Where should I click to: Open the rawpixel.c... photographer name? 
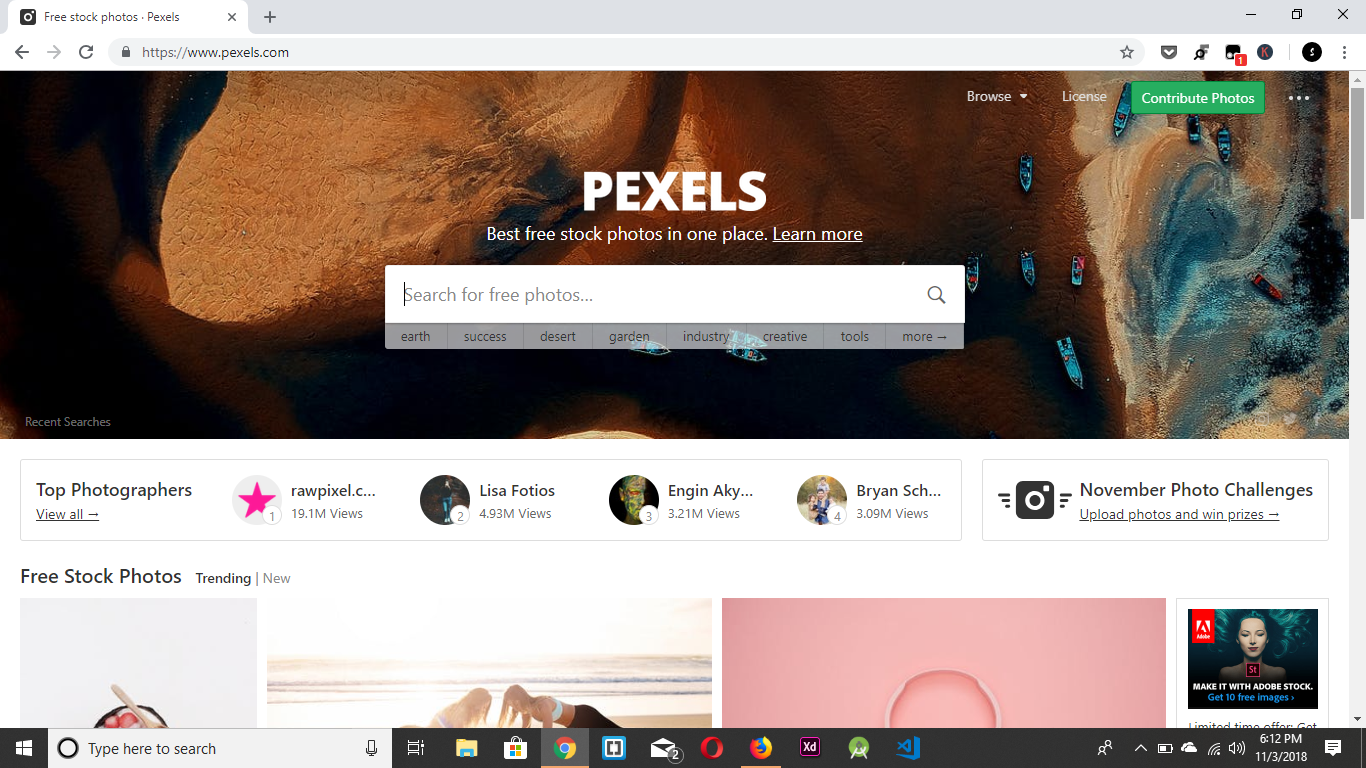click(x=333, y=490)
